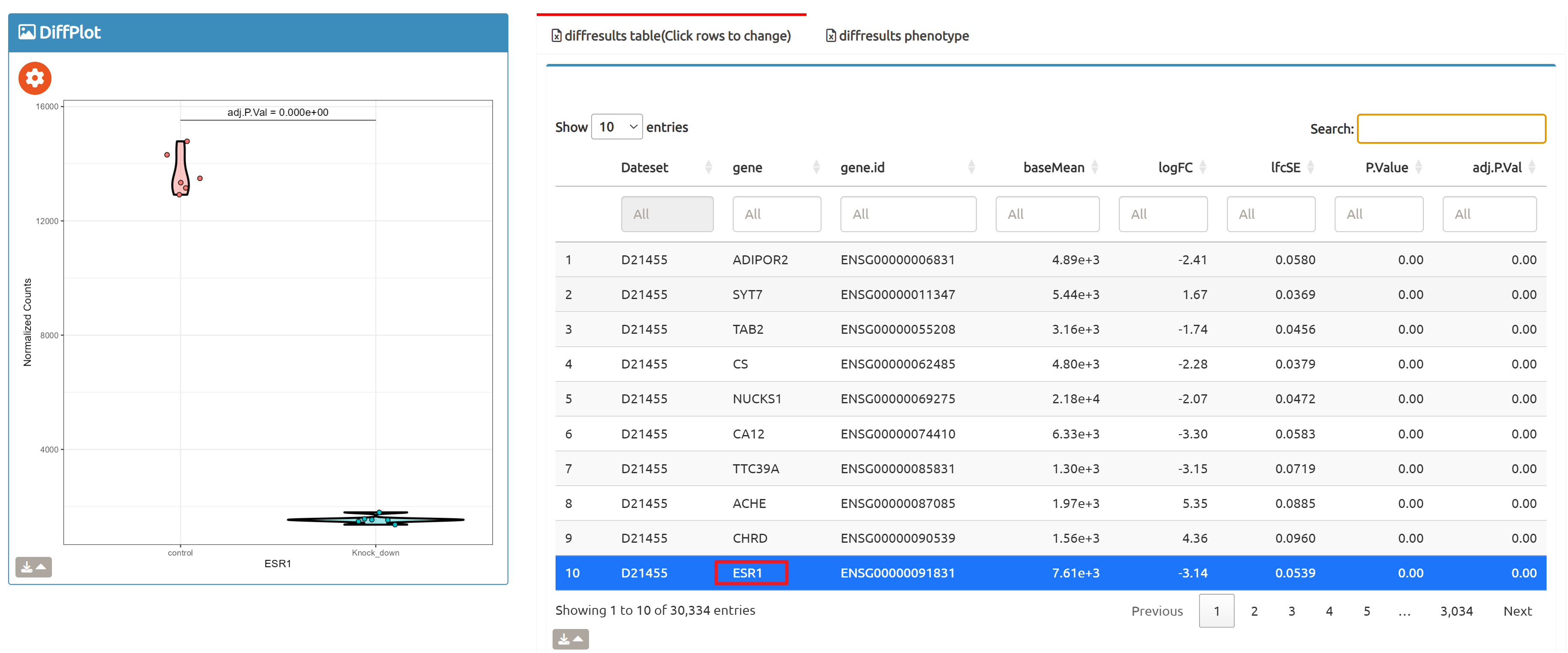Click the DiffPlot panel title
Viewport: 1568px width, 653px height.
point(69,32)
